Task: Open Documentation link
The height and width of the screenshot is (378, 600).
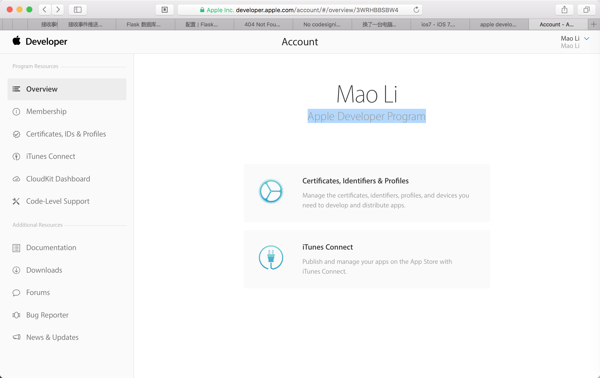Action: tap(51, 248)
